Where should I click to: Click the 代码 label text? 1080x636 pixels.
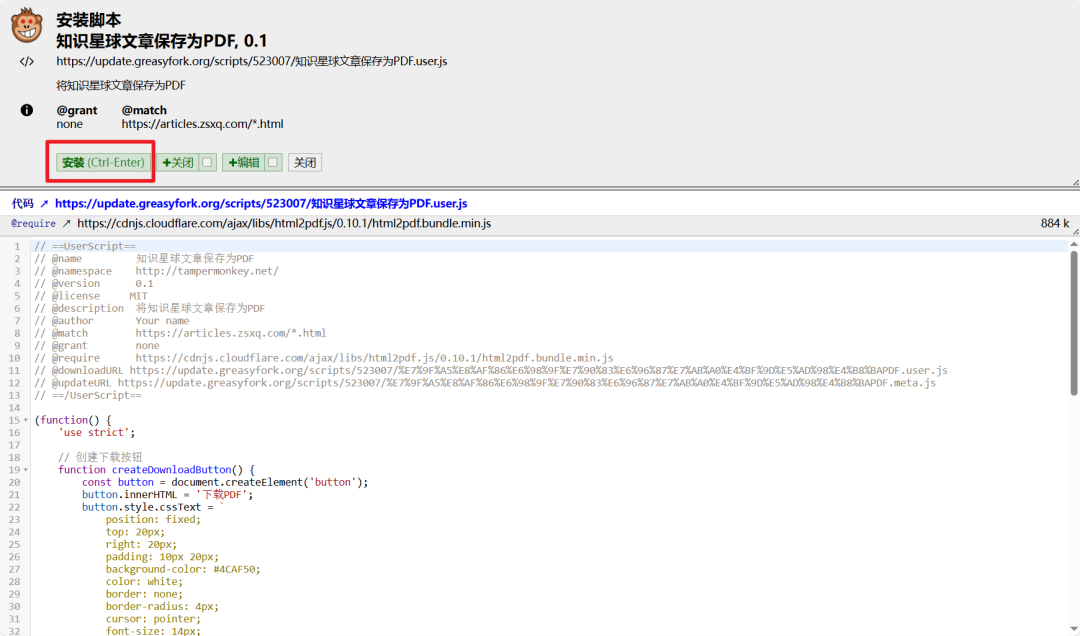point(23,204)
